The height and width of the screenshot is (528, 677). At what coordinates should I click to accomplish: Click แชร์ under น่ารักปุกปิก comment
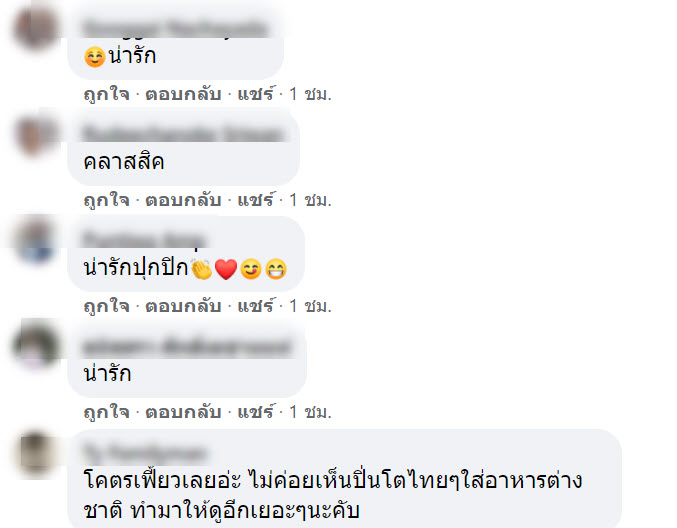(x=256, y=305)
